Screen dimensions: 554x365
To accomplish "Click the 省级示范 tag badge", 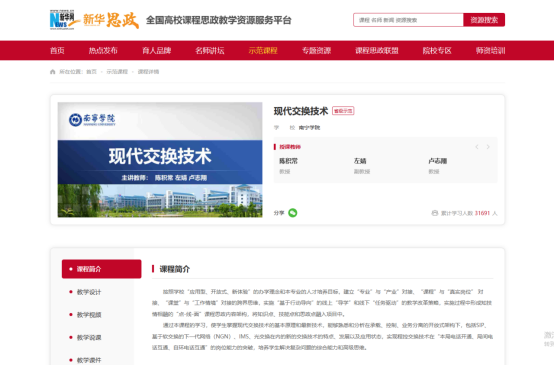I will click(x=343, y=111).
